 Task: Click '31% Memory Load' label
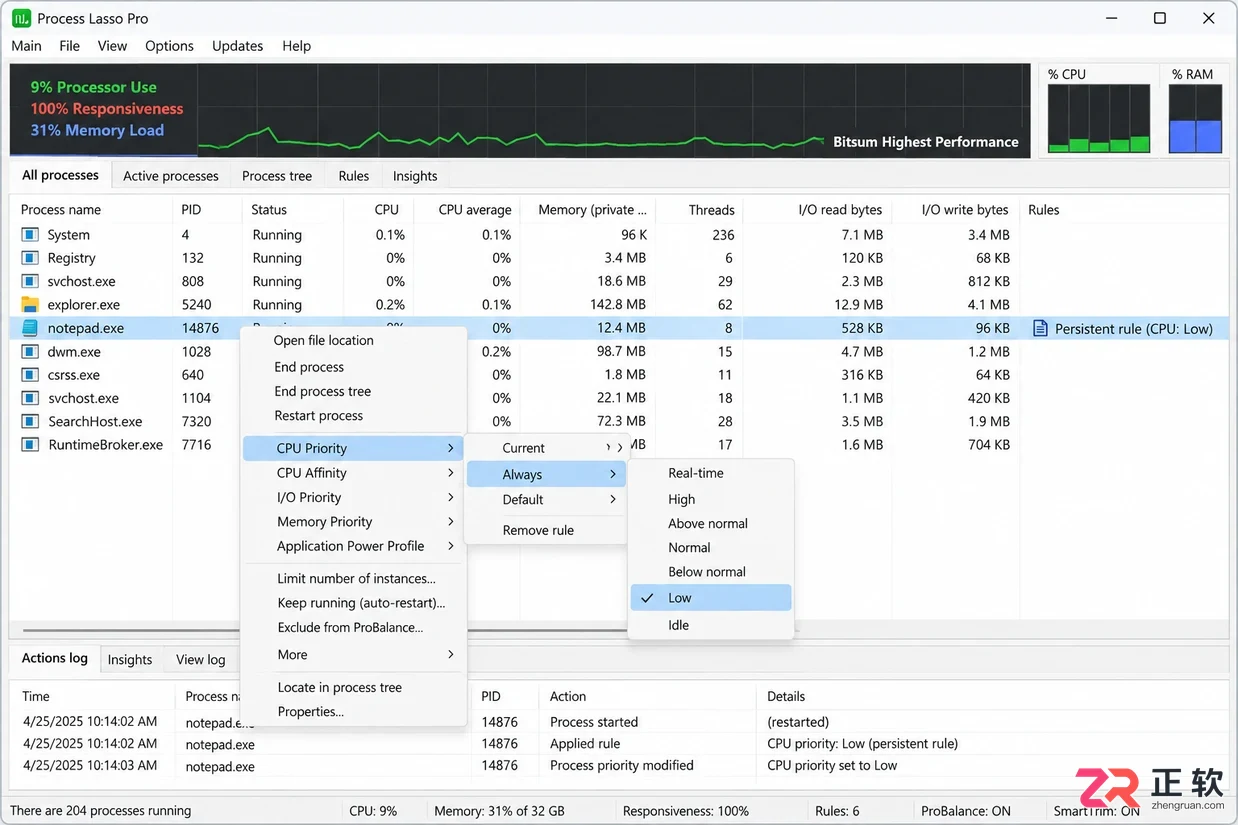pos(97,131)
